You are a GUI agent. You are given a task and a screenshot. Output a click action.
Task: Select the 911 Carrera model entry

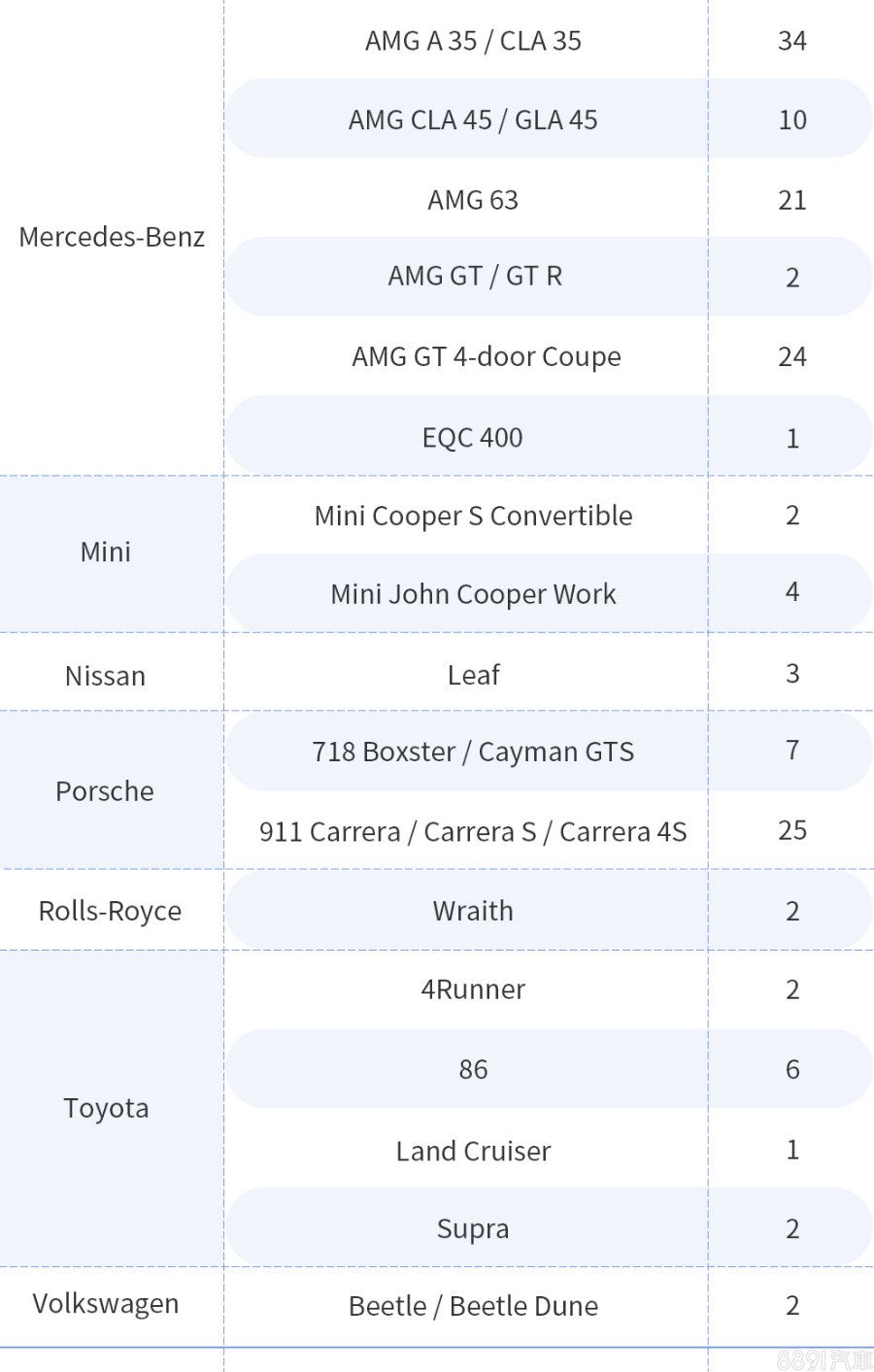coord(473,831)
